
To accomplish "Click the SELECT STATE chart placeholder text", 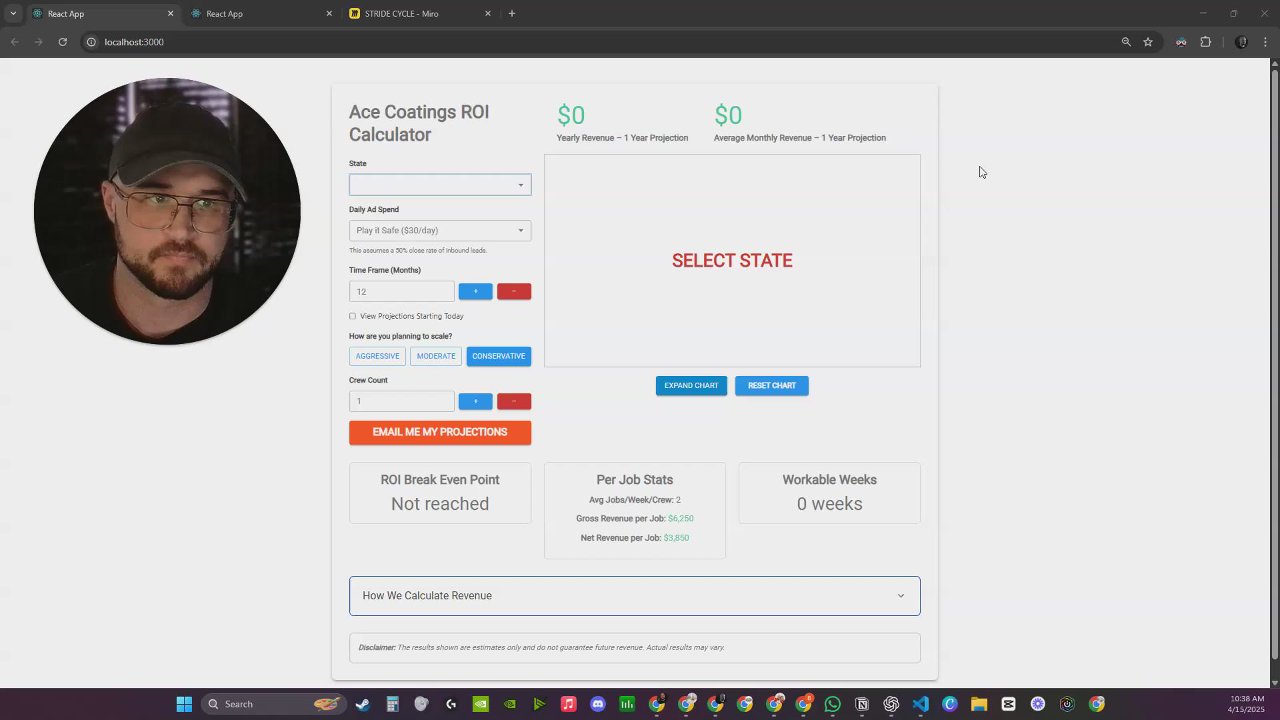I will pos(732,261).
